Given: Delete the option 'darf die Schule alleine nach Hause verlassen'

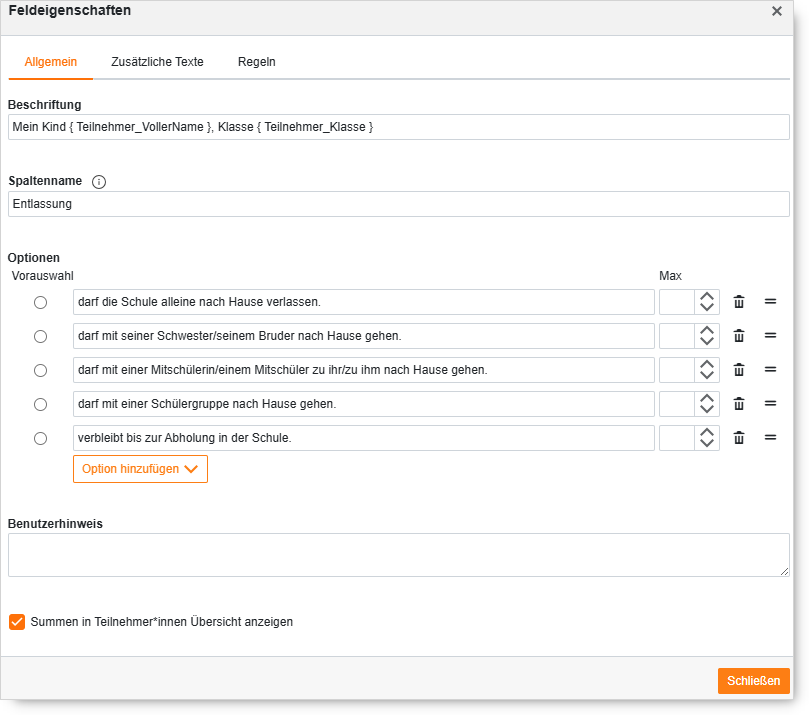Looking at the screenshot, I should click(x=739, y=301).
